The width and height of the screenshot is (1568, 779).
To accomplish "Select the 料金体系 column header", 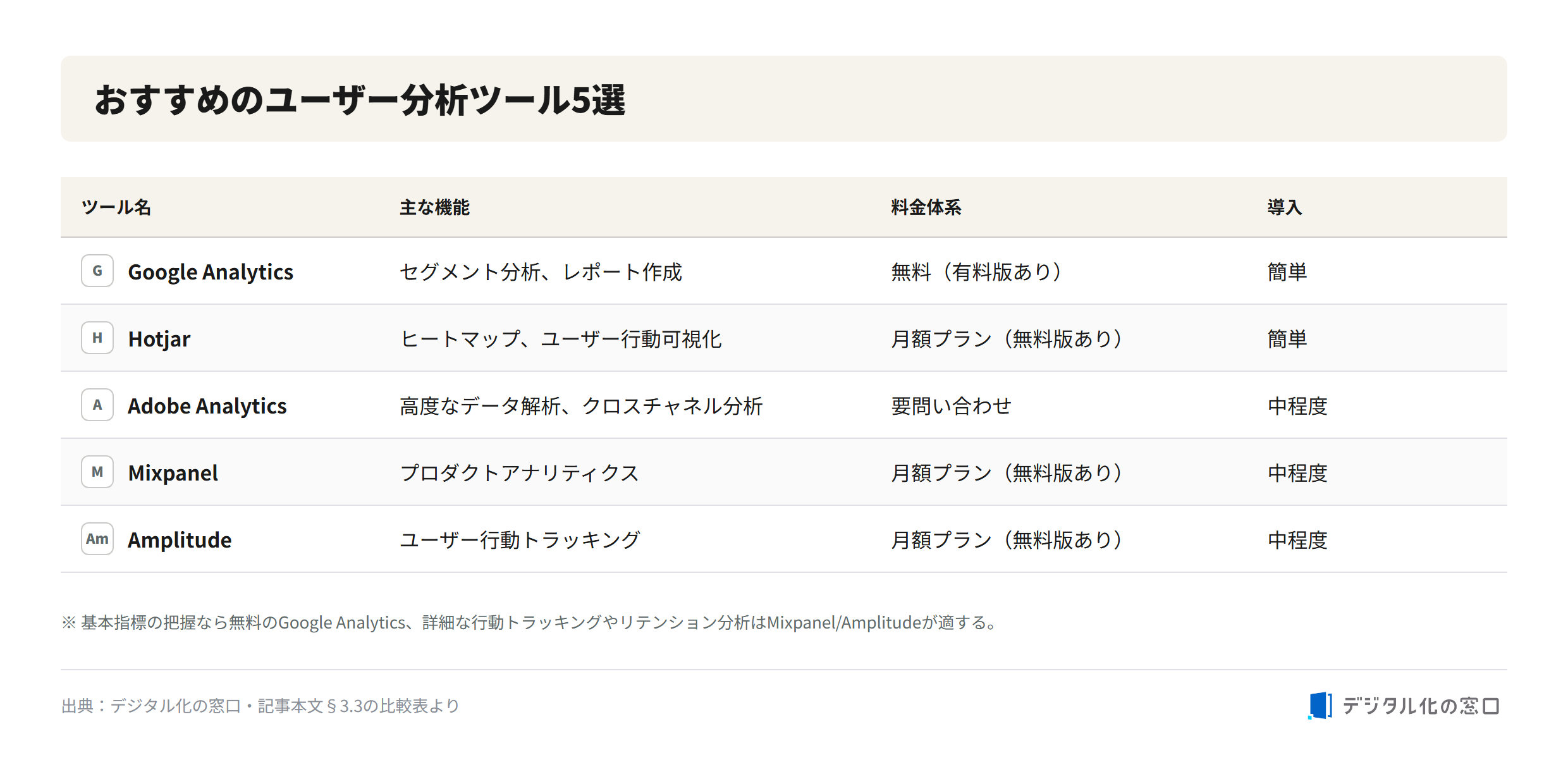I will [926, 207].
